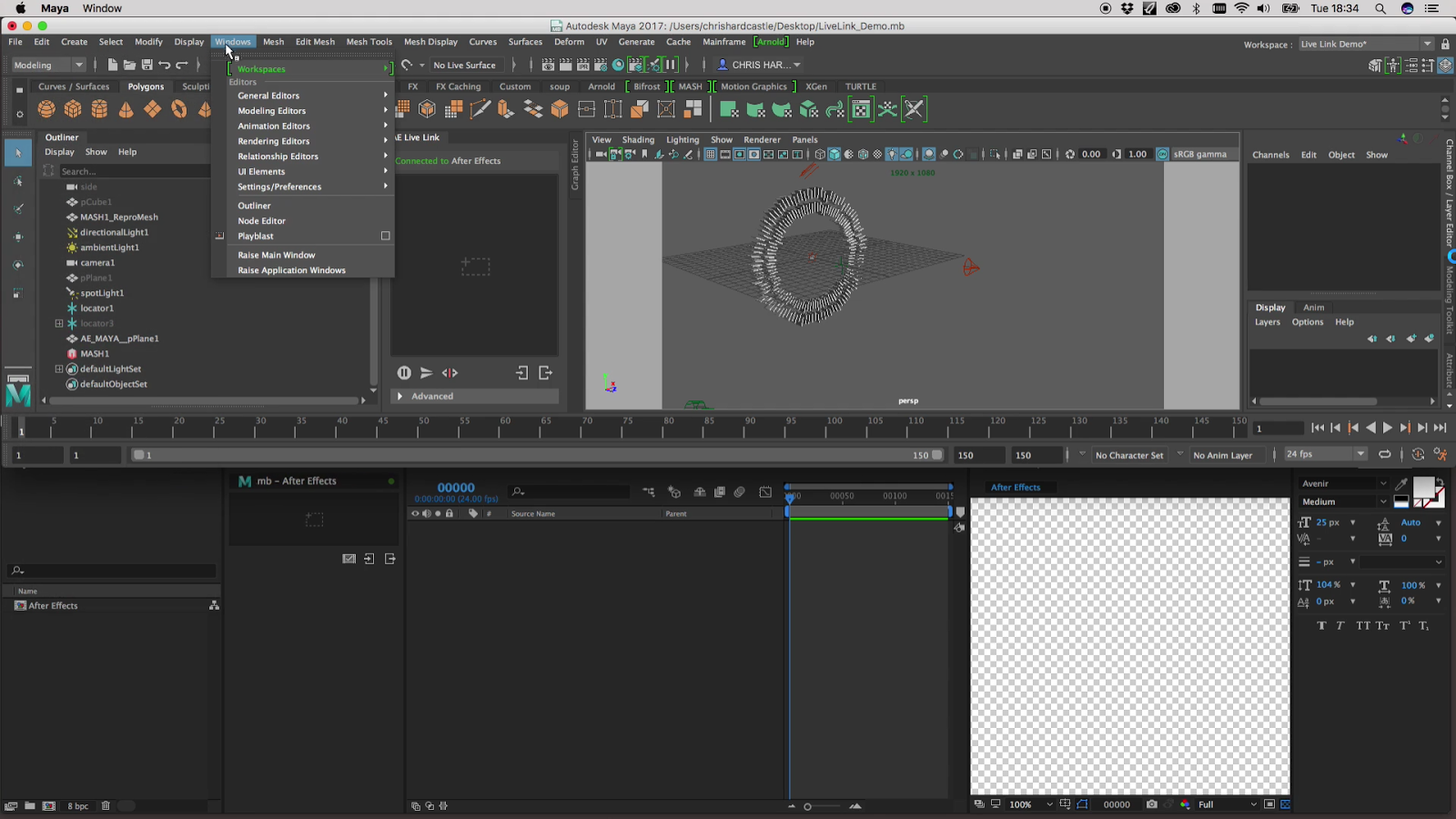Screen dimensions: 1456x819
Task: Toggle auto keyframe button by range slider
Action: (1418, 454)
